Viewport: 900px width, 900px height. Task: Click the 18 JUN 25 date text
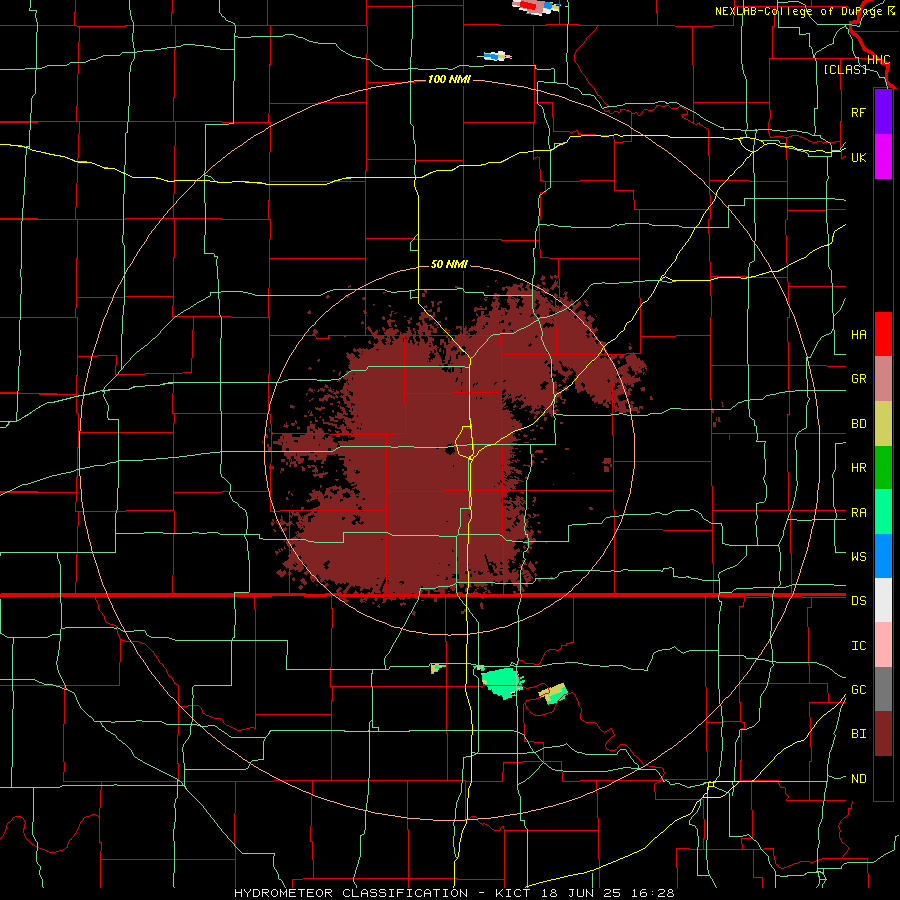coord(582,893)
